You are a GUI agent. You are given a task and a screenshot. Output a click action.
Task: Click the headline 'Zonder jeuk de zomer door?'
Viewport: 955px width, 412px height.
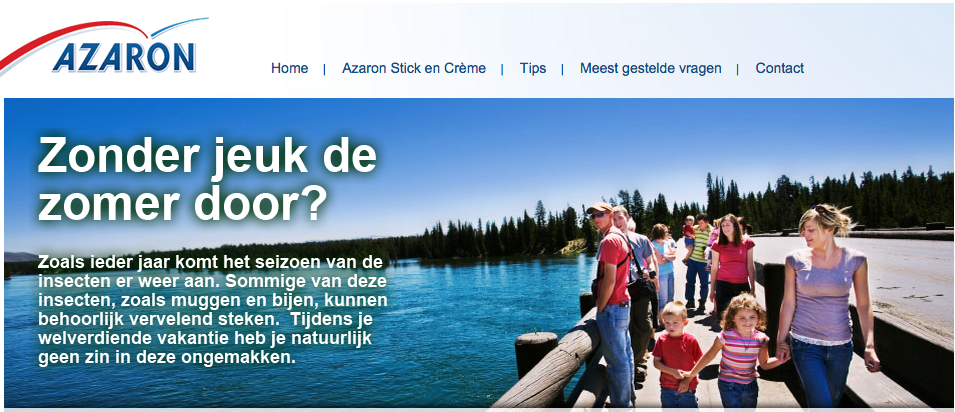pyautogui.click(x=207, y=180)
